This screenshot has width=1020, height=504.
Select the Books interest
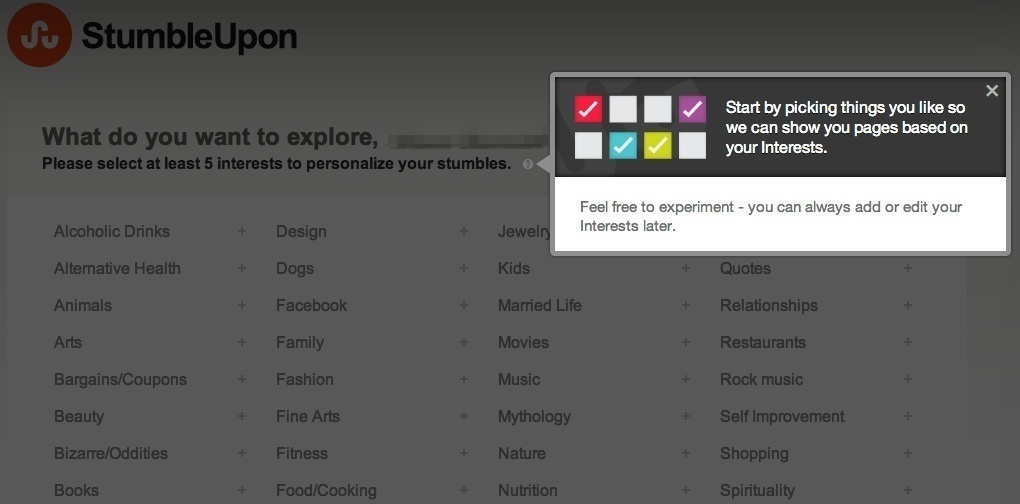point(76,490)
